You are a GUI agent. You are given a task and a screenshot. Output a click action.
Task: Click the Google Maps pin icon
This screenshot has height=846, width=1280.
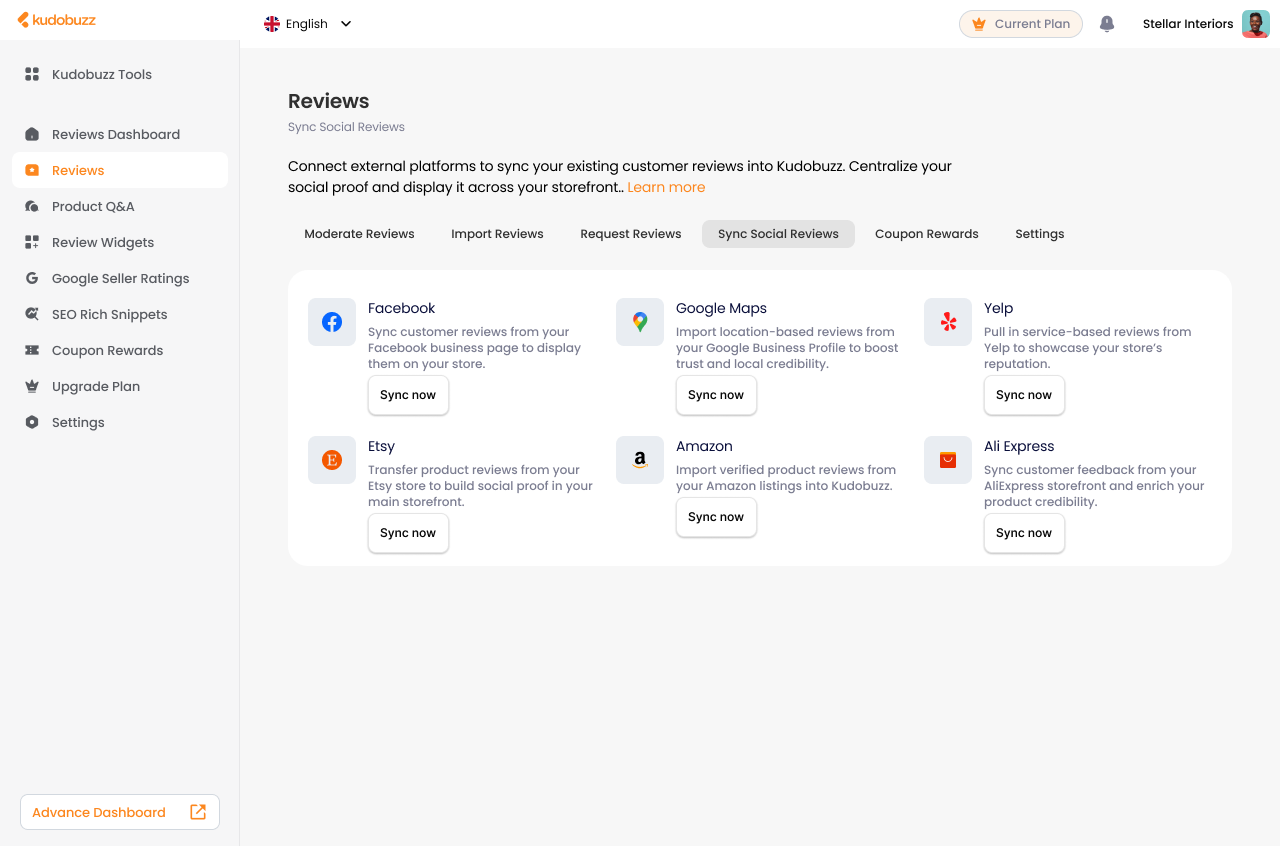pyautogui.click(x=640, y=322)
